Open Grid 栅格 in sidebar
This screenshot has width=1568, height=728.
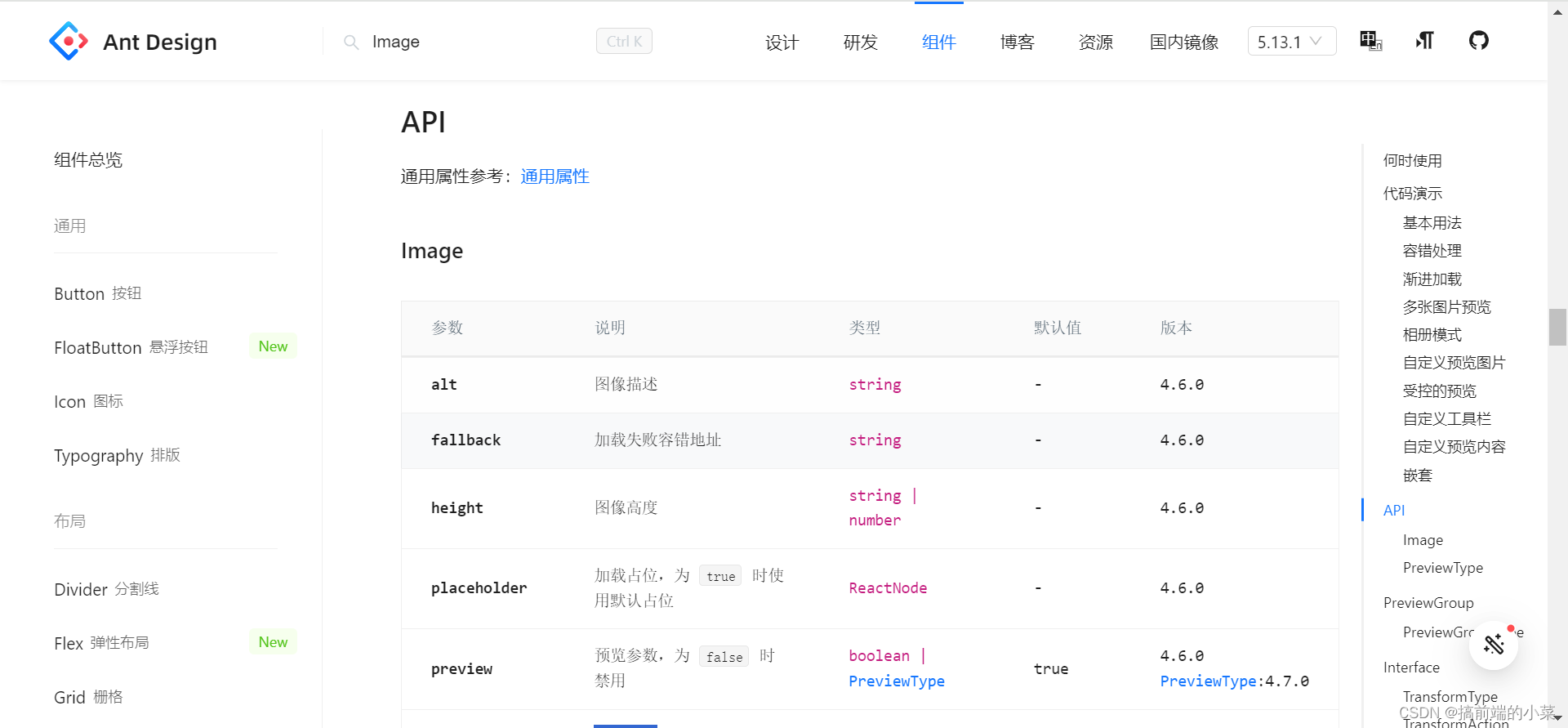pos(88,697)
